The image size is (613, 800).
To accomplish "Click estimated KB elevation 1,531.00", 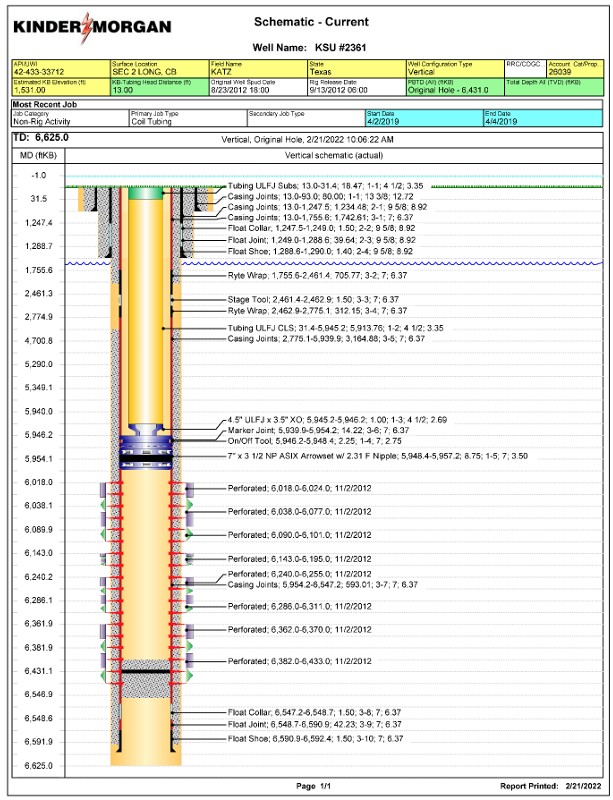I will (29, 90).
